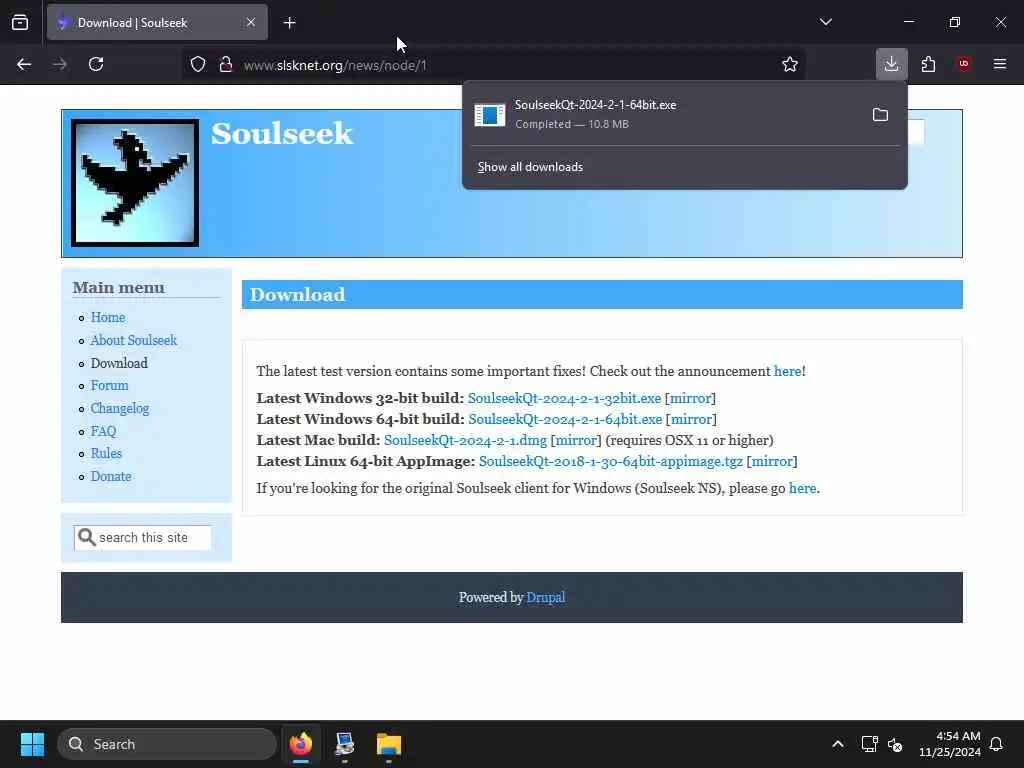Image resolution: width=1024 pixels, height=768 pixels.
Task: Open a new tab with plus button
Action: [290, 23]
